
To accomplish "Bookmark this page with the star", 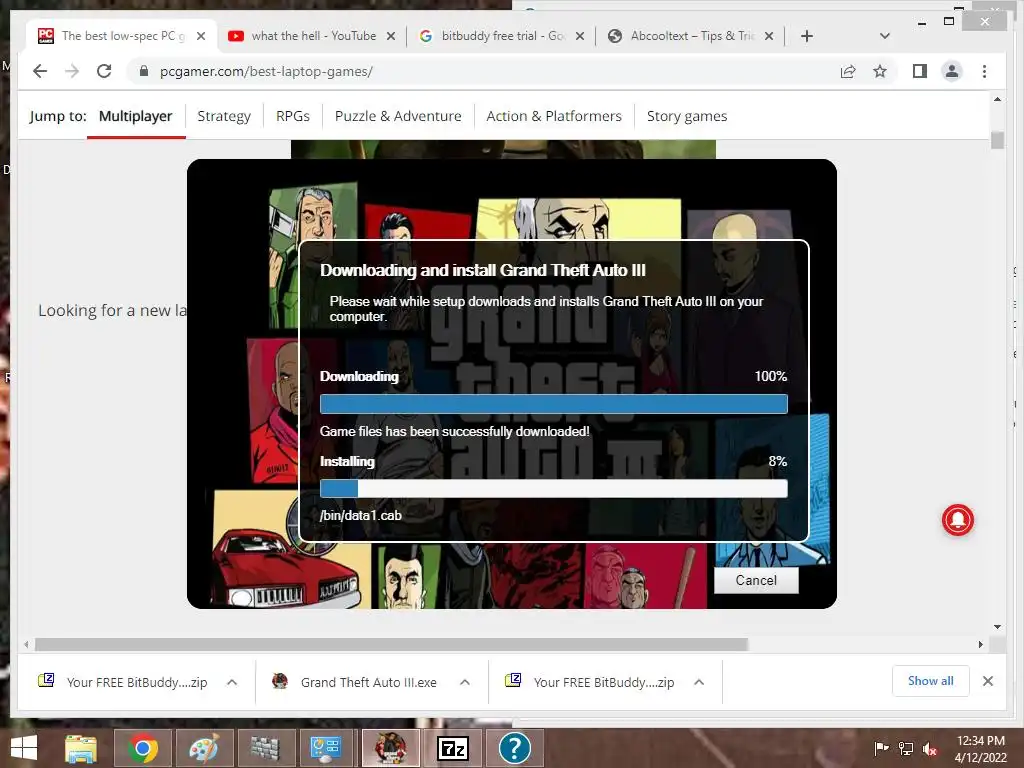I will coord(880,71).
